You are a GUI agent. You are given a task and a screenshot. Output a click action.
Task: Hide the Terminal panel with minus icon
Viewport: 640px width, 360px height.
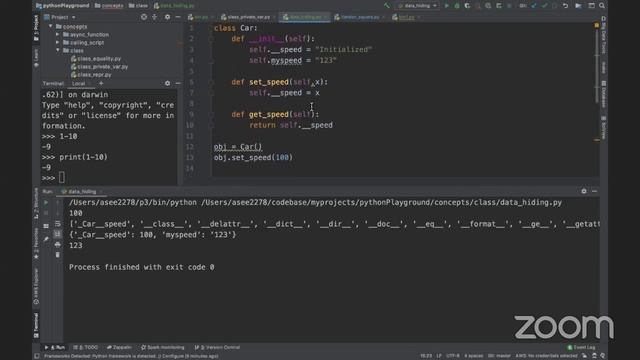pos(178,83)
